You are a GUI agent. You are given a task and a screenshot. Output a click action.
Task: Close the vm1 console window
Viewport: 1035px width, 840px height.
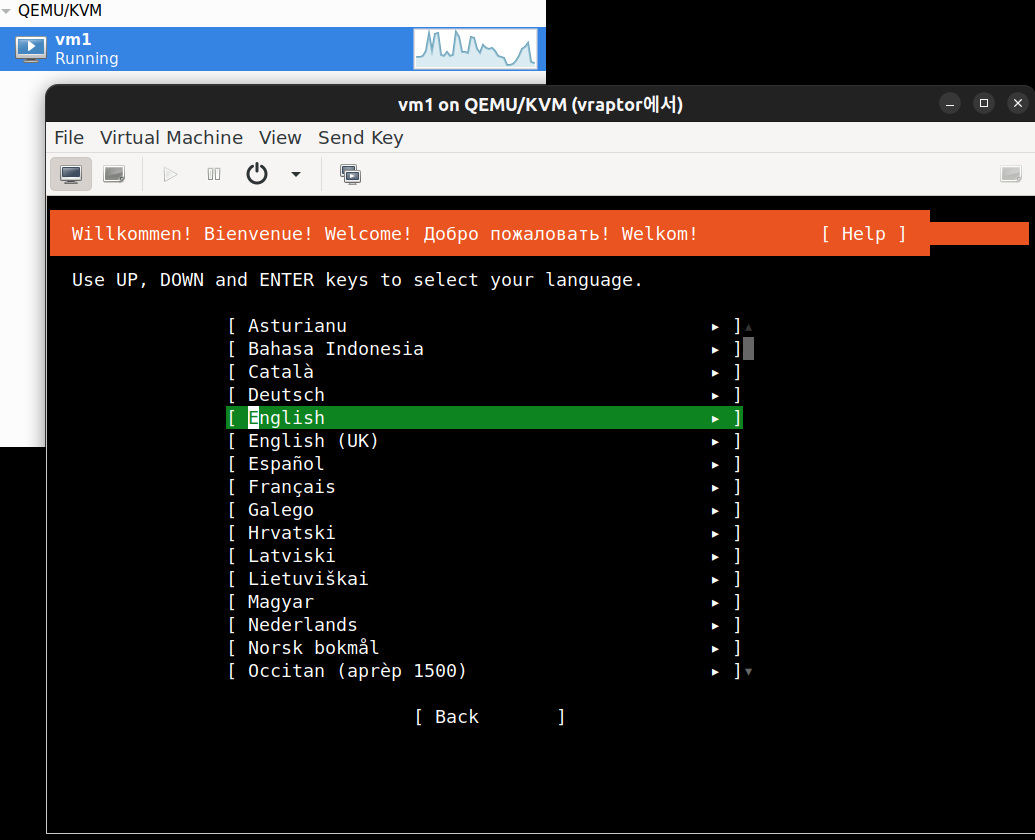point(1018,104)
